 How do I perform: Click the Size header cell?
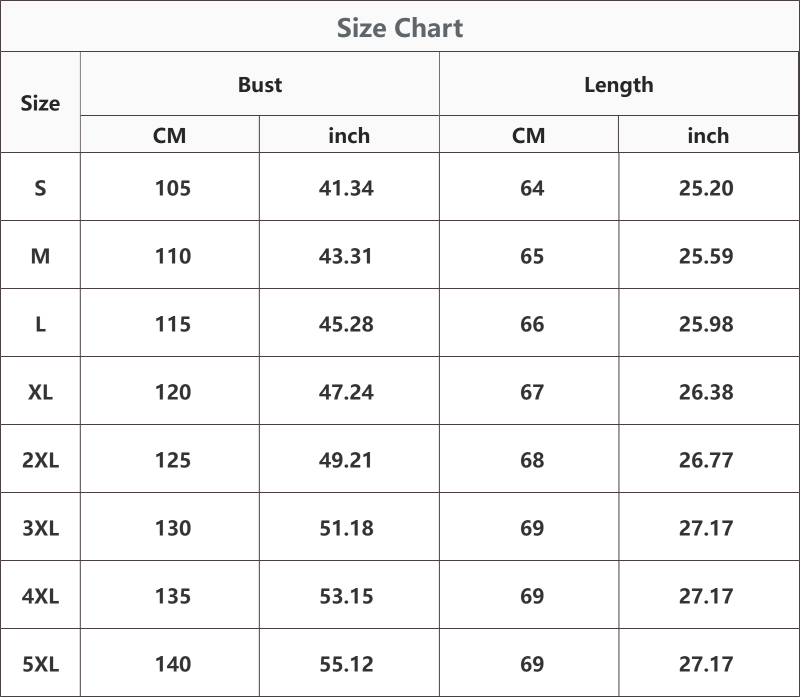point(40,103)
